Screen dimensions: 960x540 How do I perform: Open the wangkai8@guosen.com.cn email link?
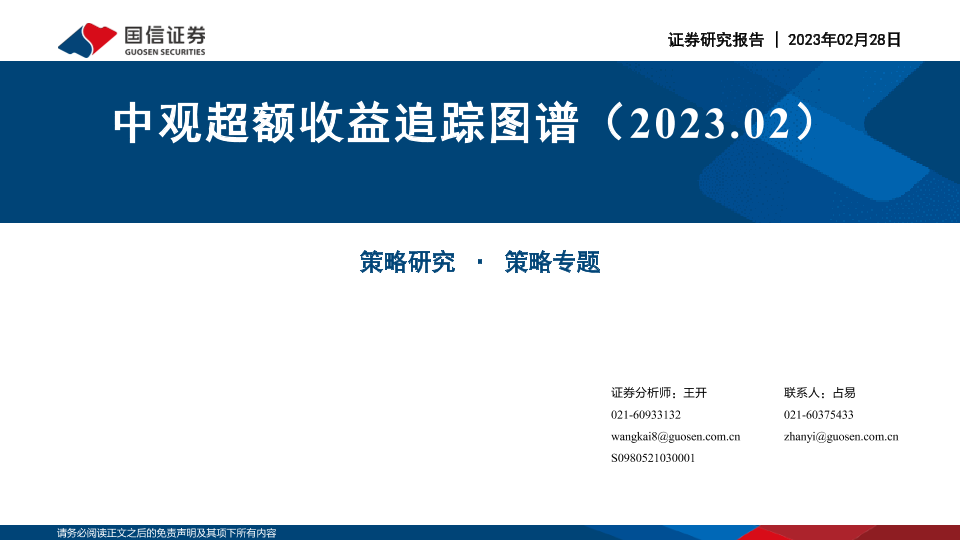tap(675, 437)
